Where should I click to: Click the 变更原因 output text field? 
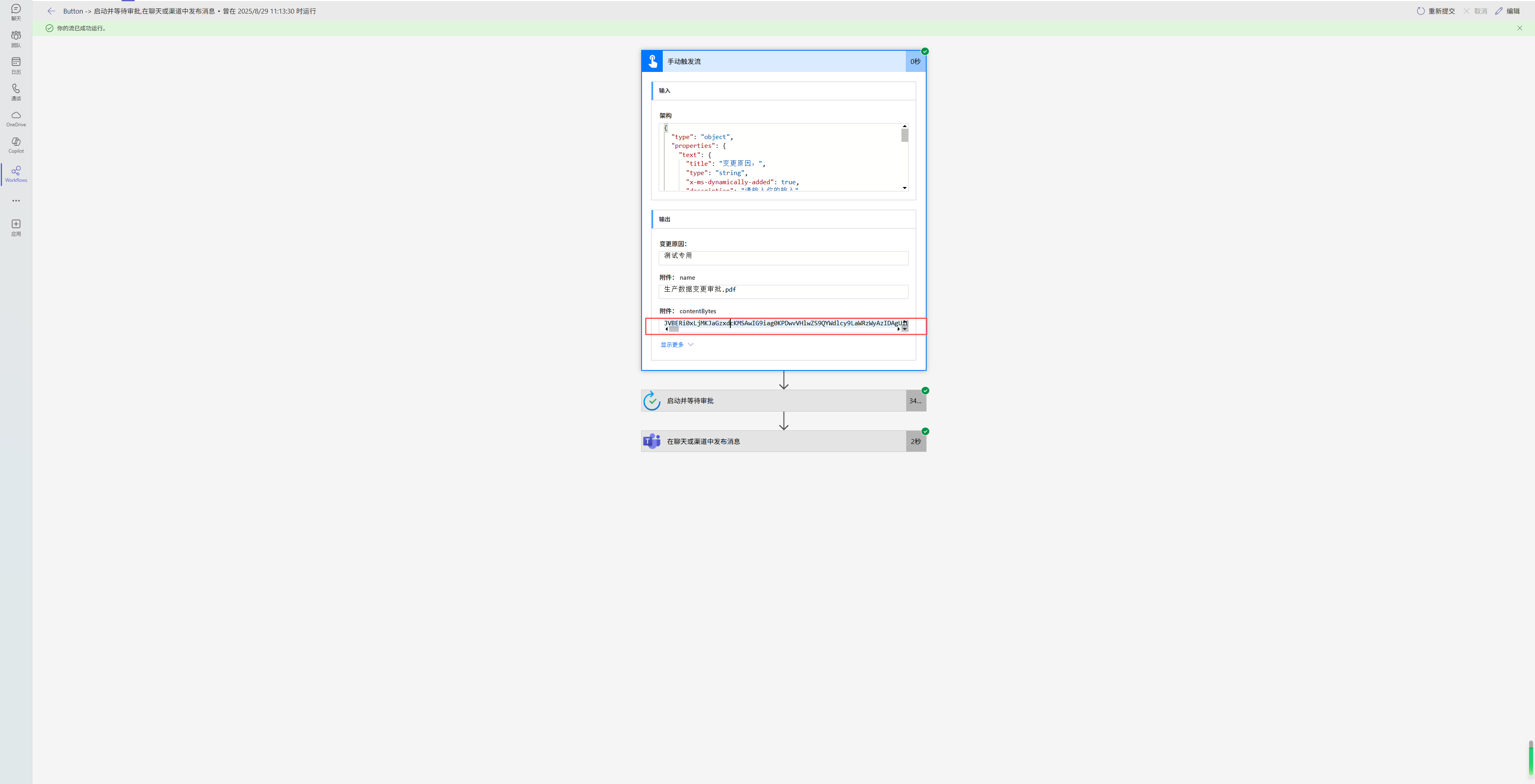tap(783, 257)
